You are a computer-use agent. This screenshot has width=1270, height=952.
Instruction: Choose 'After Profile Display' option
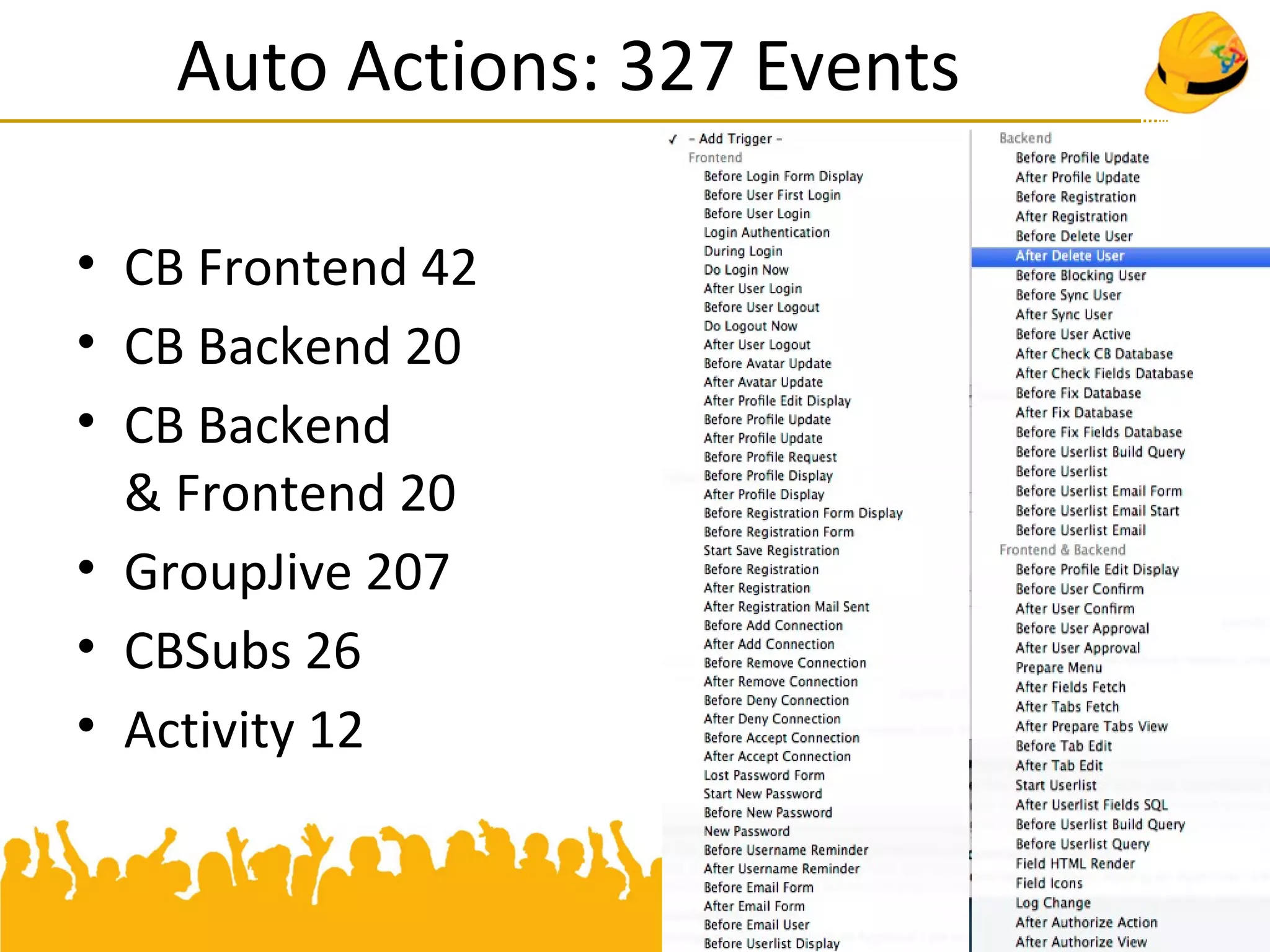click(764, 495)
